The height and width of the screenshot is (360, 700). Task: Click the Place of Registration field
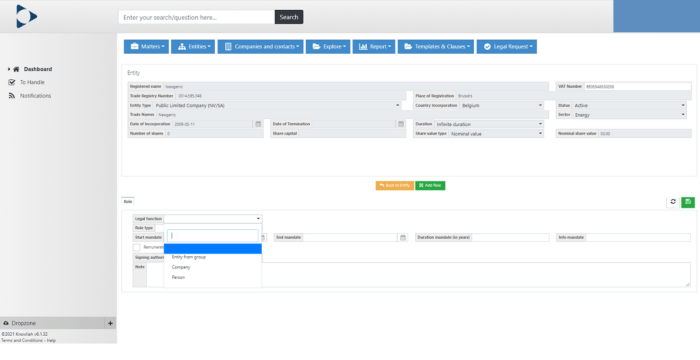(x=574, y=96)
